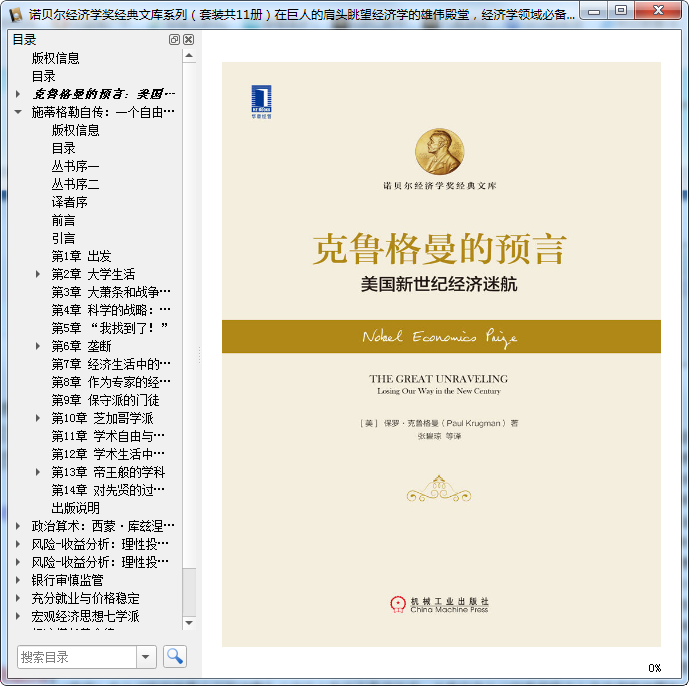
Task: Go to 第8章 作为专家的经
Action: pos(111,382)
